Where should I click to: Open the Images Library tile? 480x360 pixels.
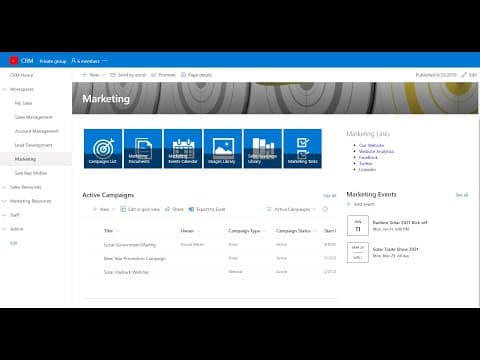click(223, 148)
